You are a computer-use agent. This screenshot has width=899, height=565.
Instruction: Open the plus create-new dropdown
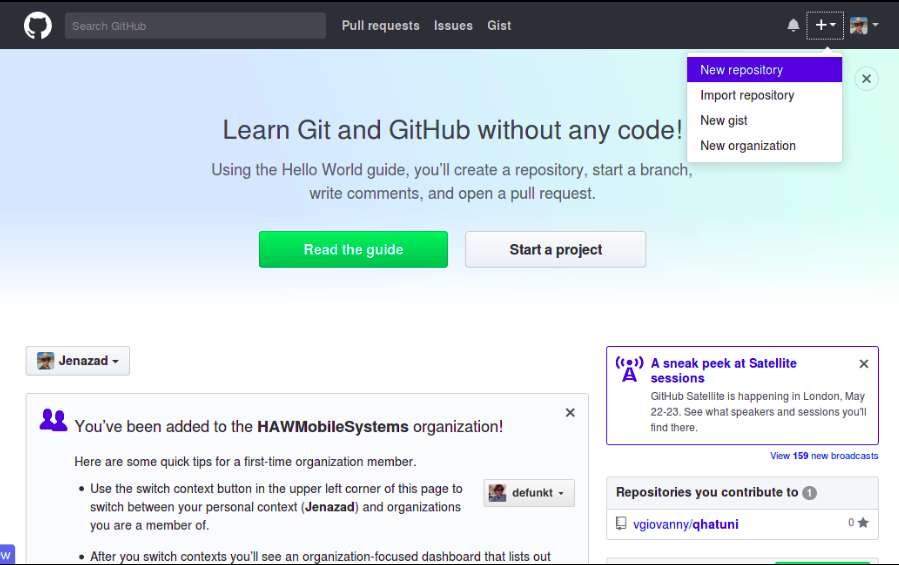pos(825,25)
